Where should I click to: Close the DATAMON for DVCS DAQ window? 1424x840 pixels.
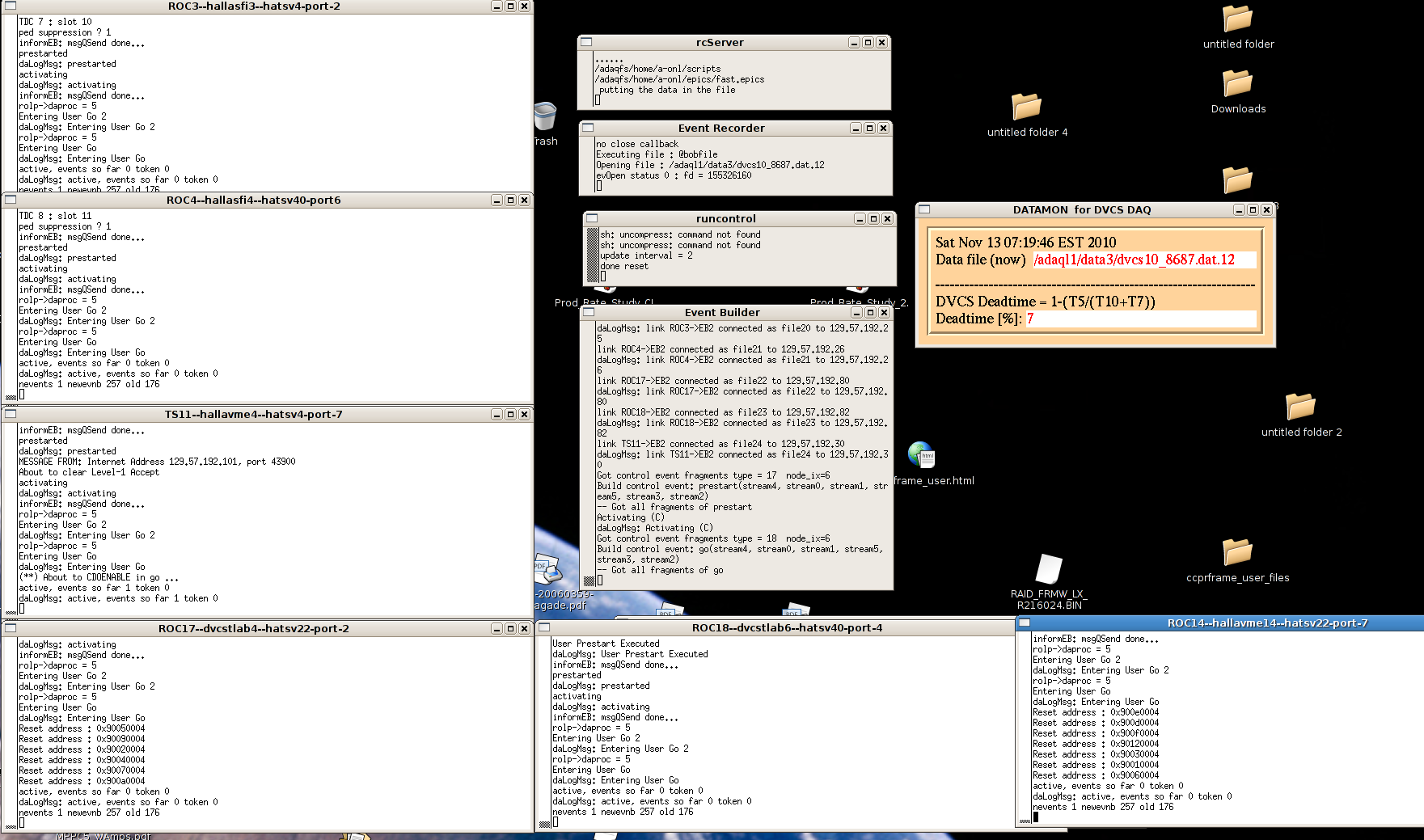coord(1266,210)
